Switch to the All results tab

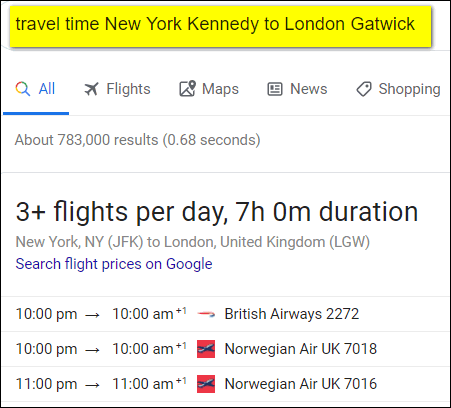point(35,89)
